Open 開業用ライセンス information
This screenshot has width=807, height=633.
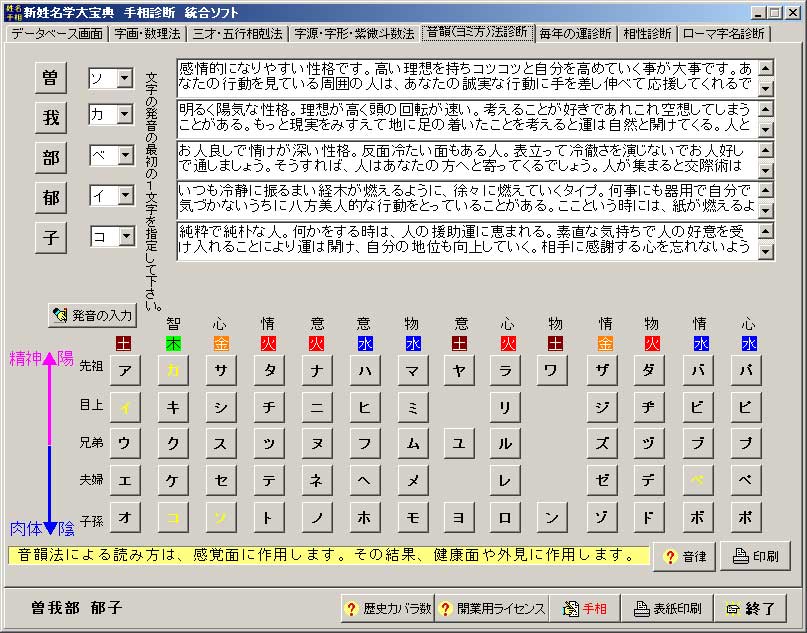tap(492, 608)
